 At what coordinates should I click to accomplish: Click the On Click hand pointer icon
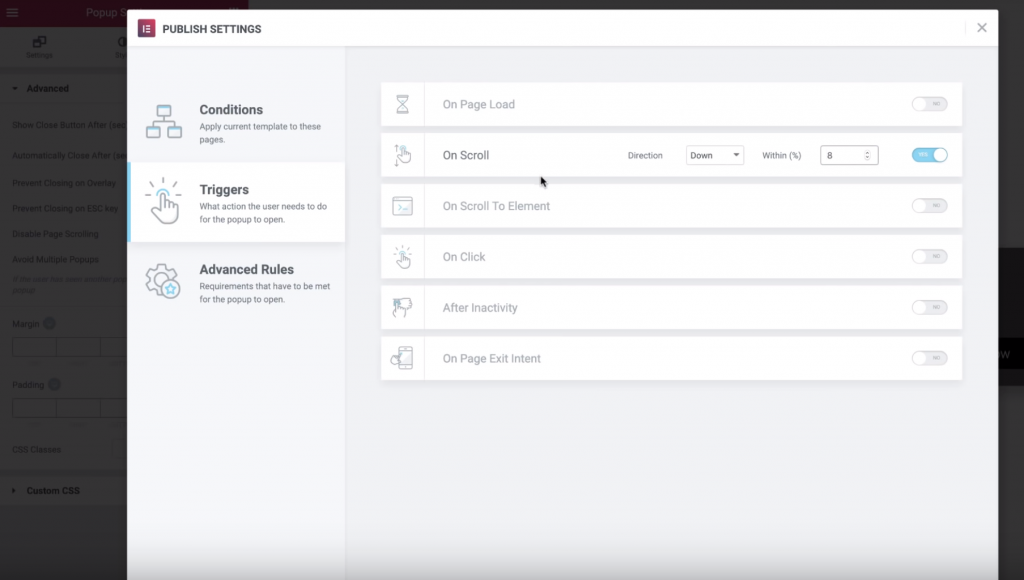point(402,257)
